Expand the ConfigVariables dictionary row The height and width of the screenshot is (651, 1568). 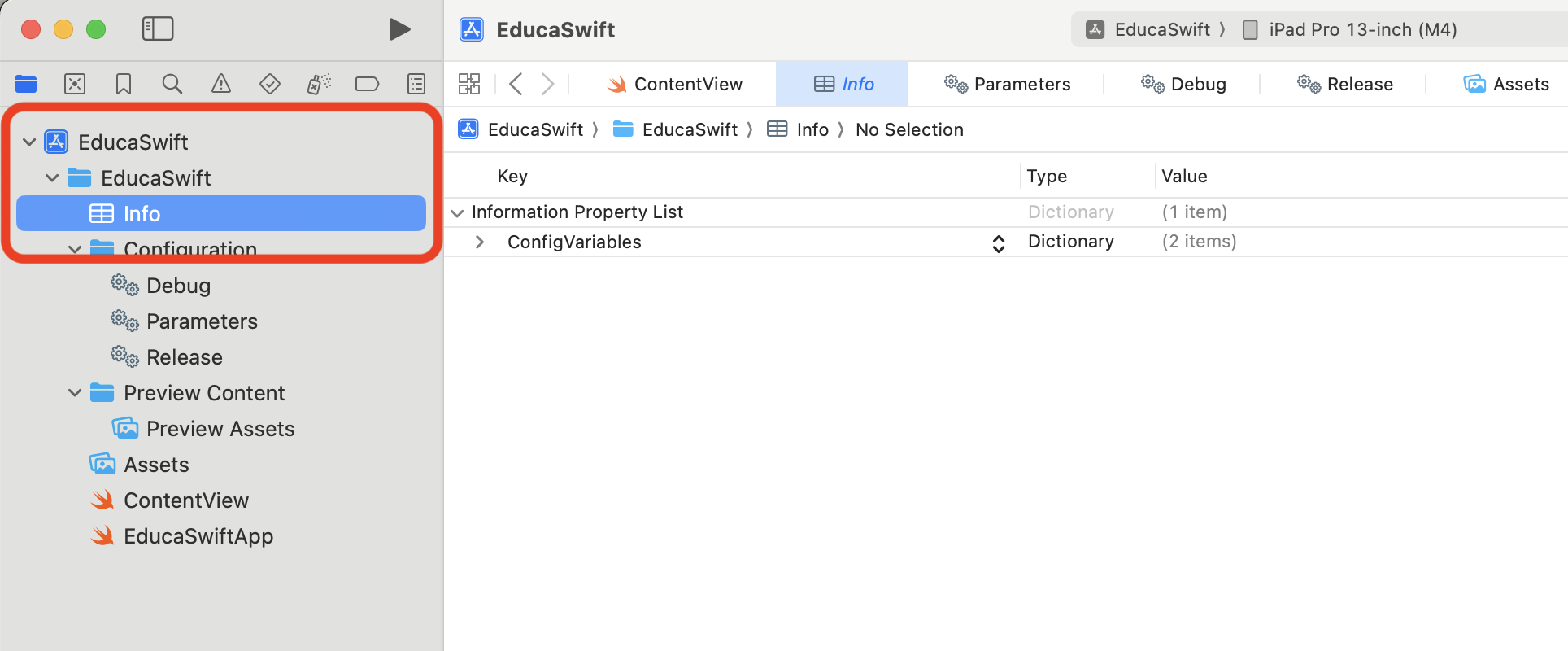480,242
